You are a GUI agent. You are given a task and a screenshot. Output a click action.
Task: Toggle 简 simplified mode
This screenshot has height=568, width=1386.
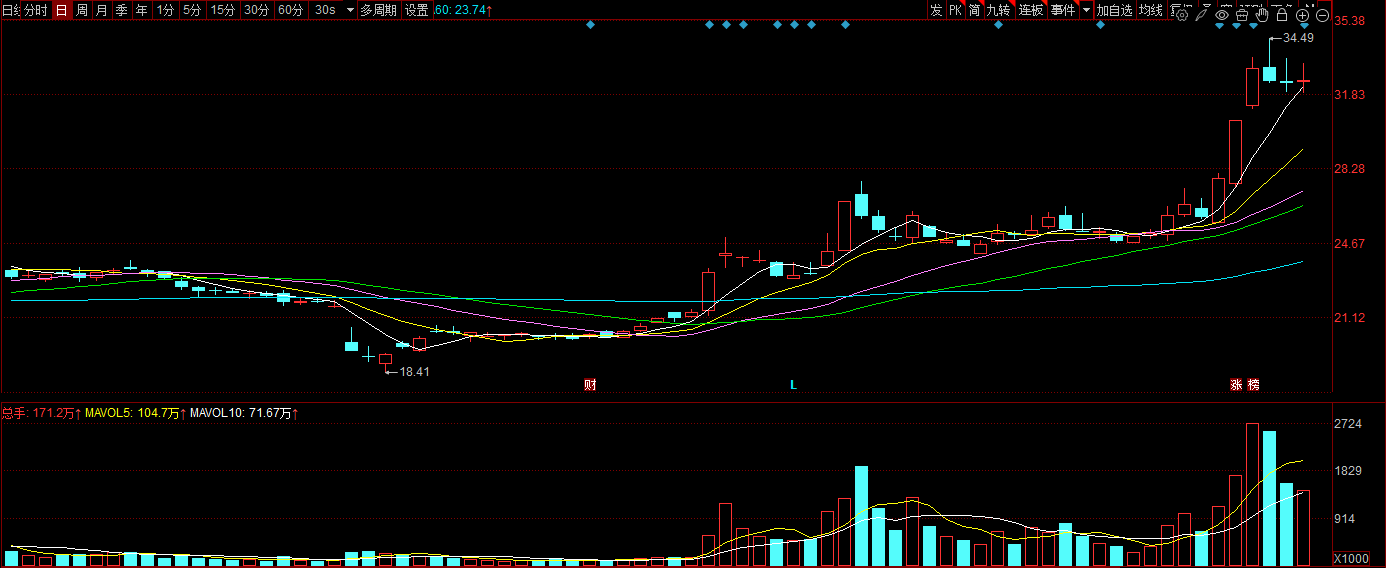click(x=974, y=10)
